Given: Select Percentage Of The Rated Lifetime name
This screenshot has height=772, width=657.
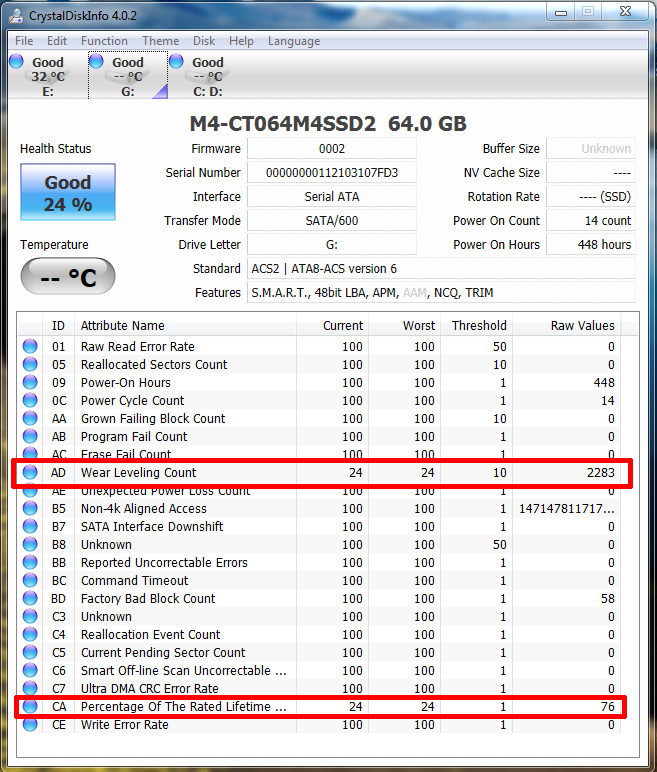Looking at the screenshot, I should coord(183,707).
